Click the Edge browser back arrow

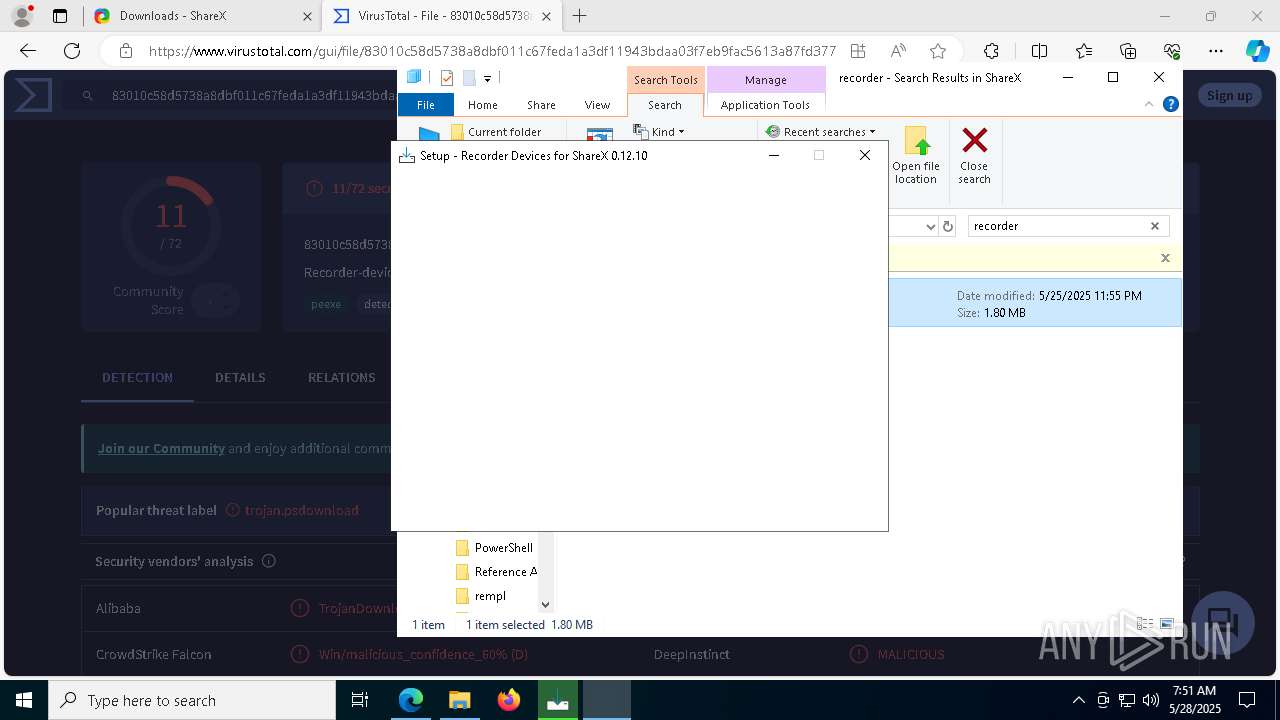click(x=28, y=51)
